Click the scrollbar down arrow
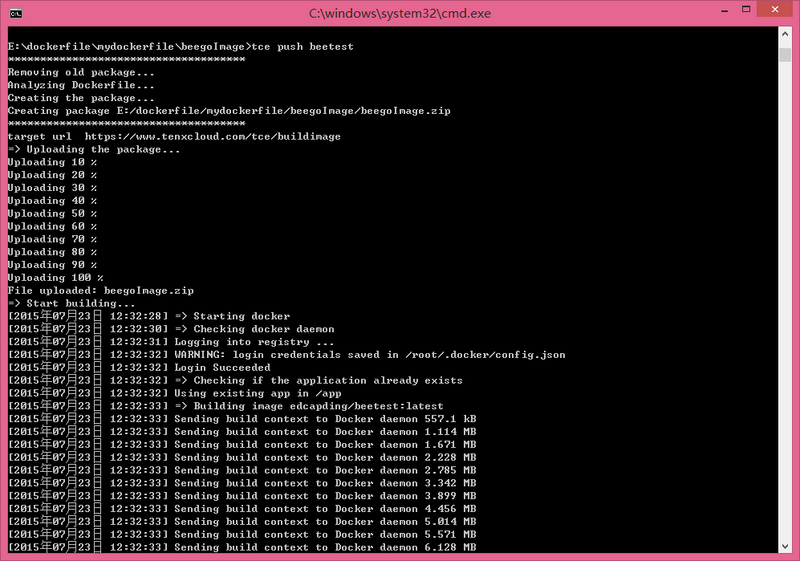The height and width of the screenshot is (561, 800). [785, 546]
